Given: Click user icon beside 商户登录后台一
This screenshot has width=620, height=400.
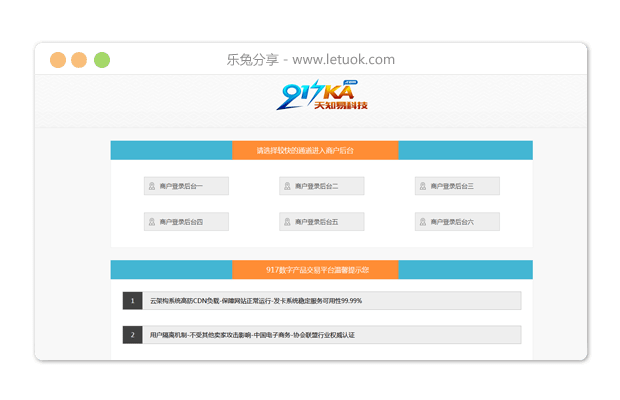Looking at the screenshot, I should pos(152,186).
